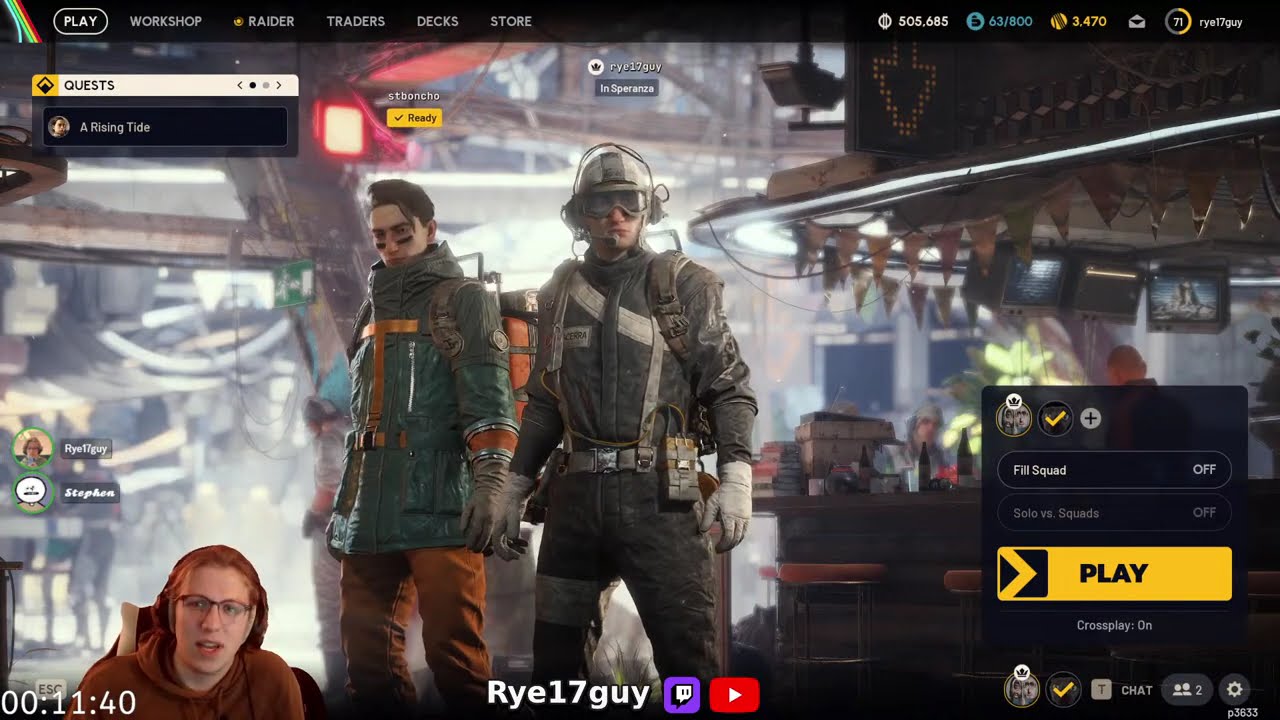
Task: Click the teal stash capacity icon
Action: [x=975, y=21]
